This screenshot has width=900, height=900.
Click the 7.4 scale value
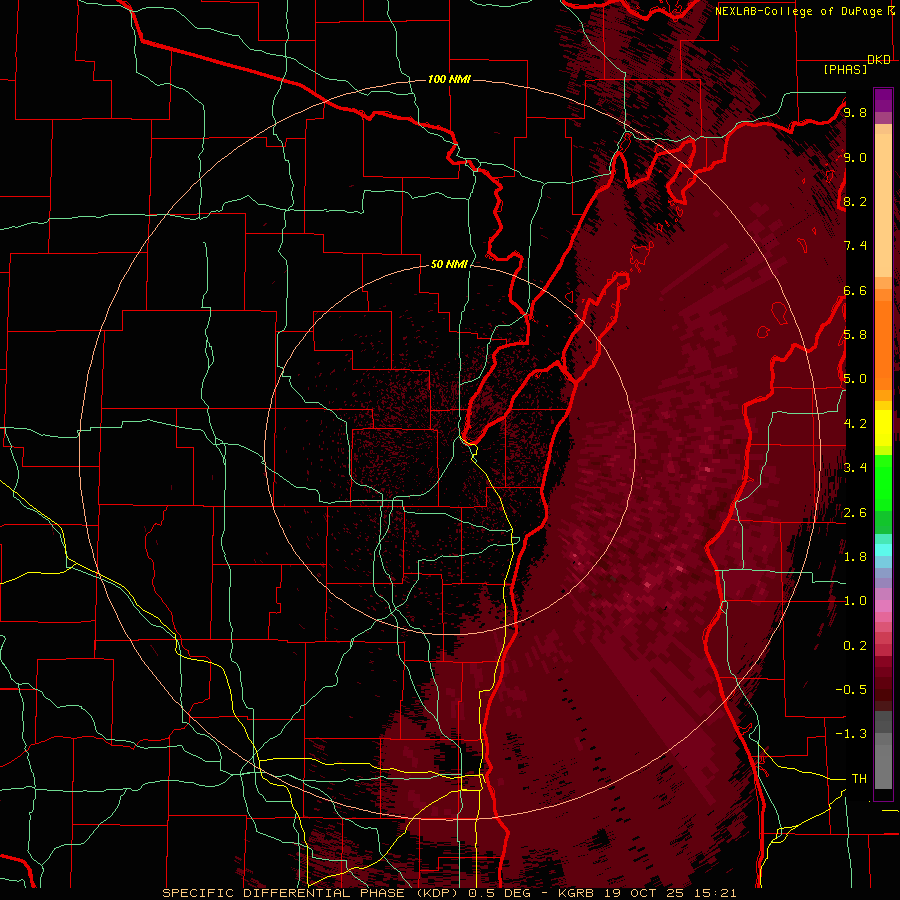(855, 246)
